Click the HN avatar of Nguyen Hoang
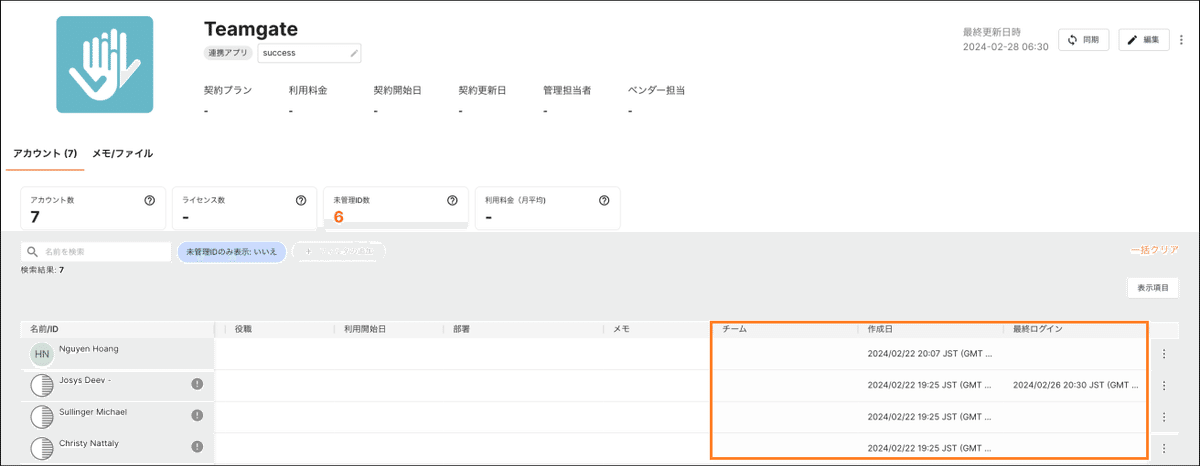Image resolution: width=1200 pixels, height=466 pixels. 42,354
